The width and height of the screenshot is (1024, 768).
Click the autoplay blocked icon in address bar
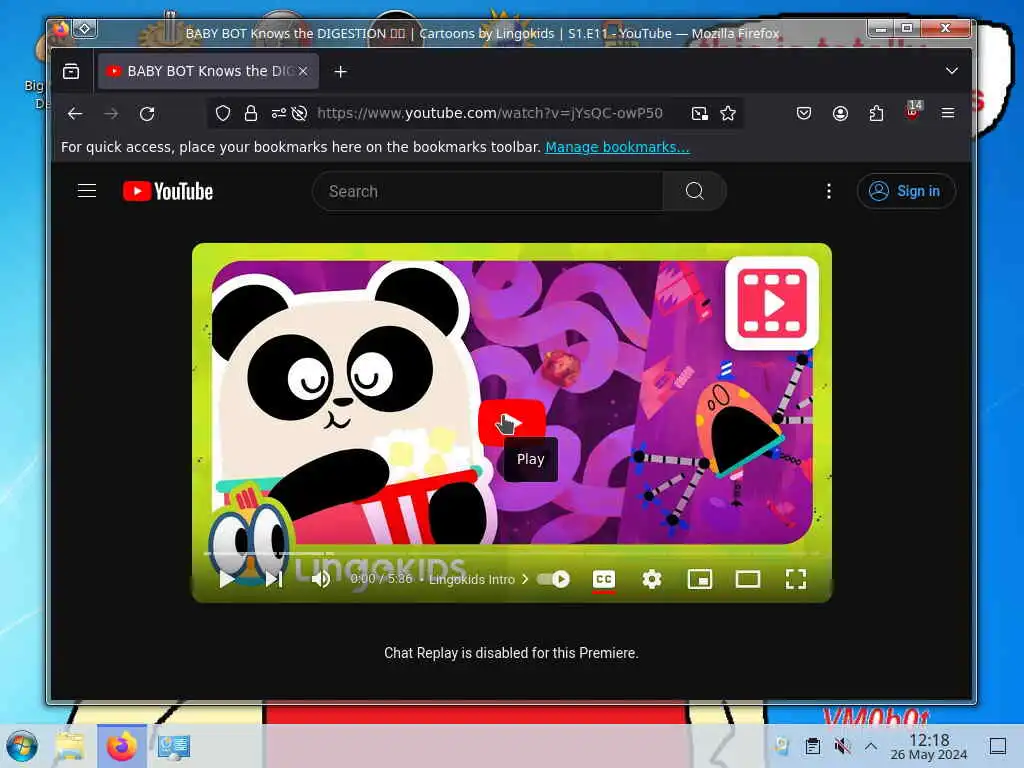pyautogui.click(x=299, y=114)
